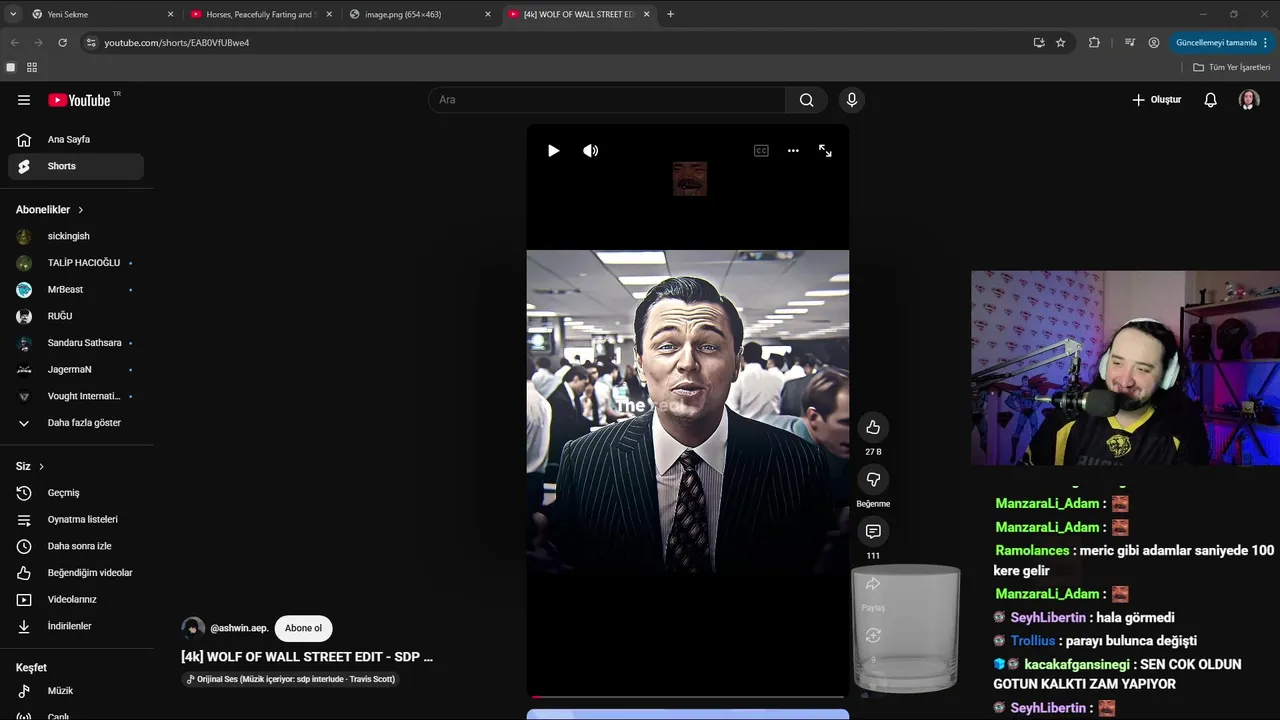Open the Chrome three-dot menu
The width and height of the screenshot is (1280, 720).
coord(1266,43)
